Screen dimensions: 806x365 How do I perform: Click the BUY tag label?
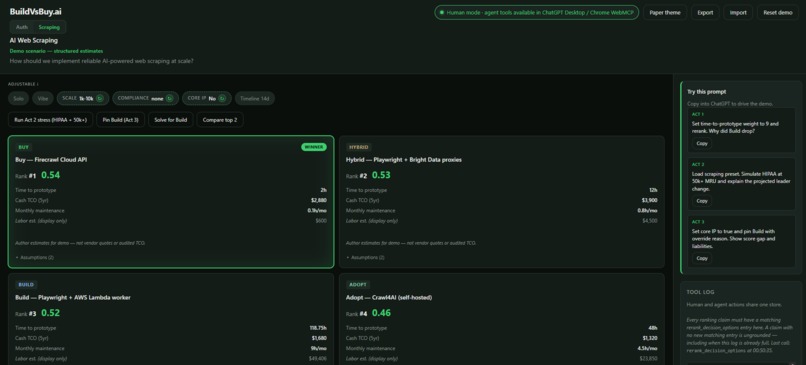24,147
